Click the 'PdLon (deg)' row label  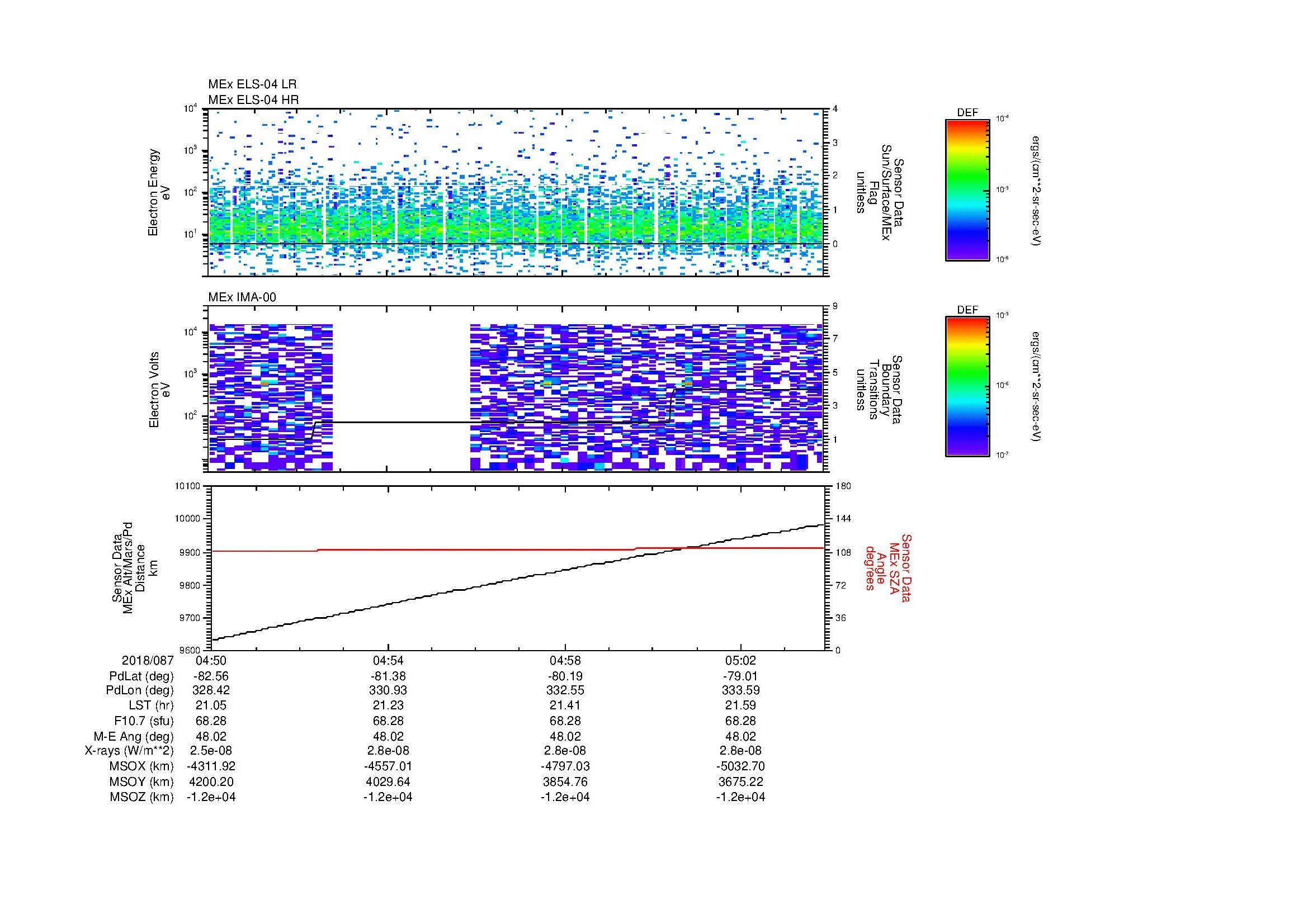coord(140,690)
